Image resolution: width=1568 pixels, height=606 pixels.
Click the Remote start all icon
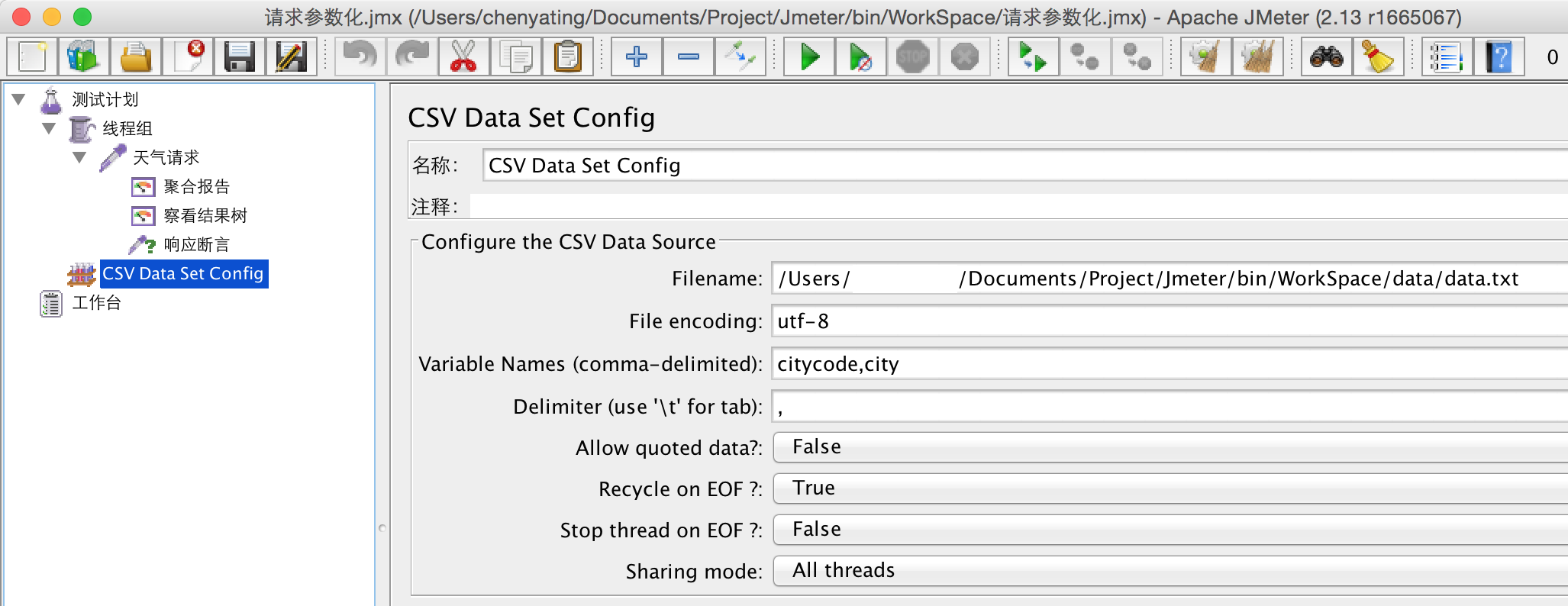coord(1034,56)
